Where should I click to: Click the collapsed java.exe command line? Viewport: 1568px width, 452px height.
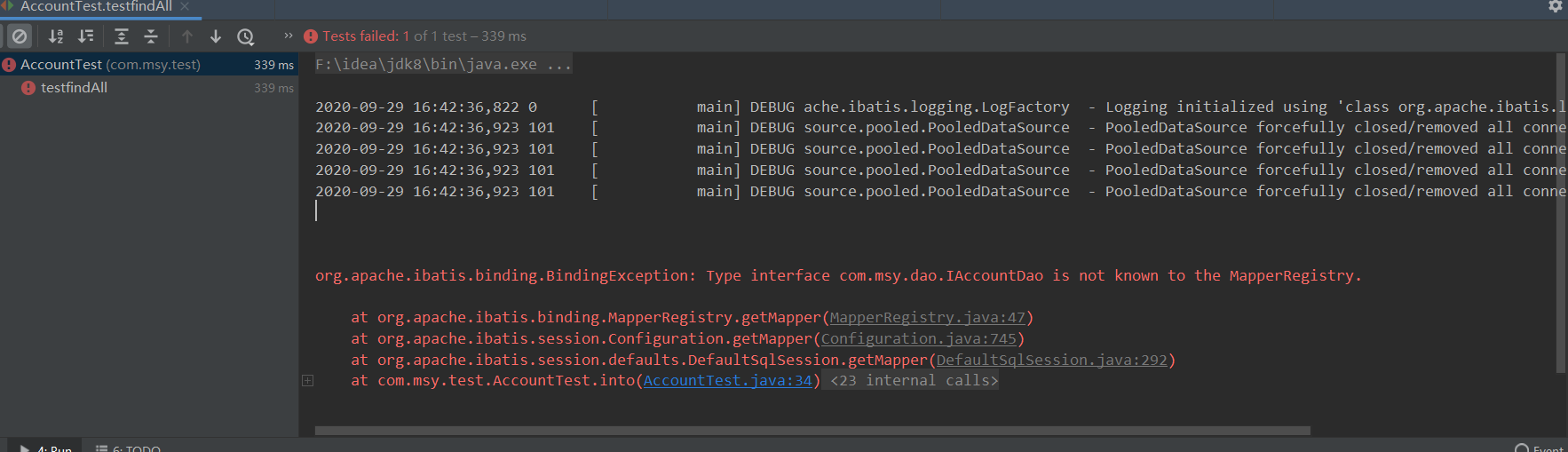(444, 65)
